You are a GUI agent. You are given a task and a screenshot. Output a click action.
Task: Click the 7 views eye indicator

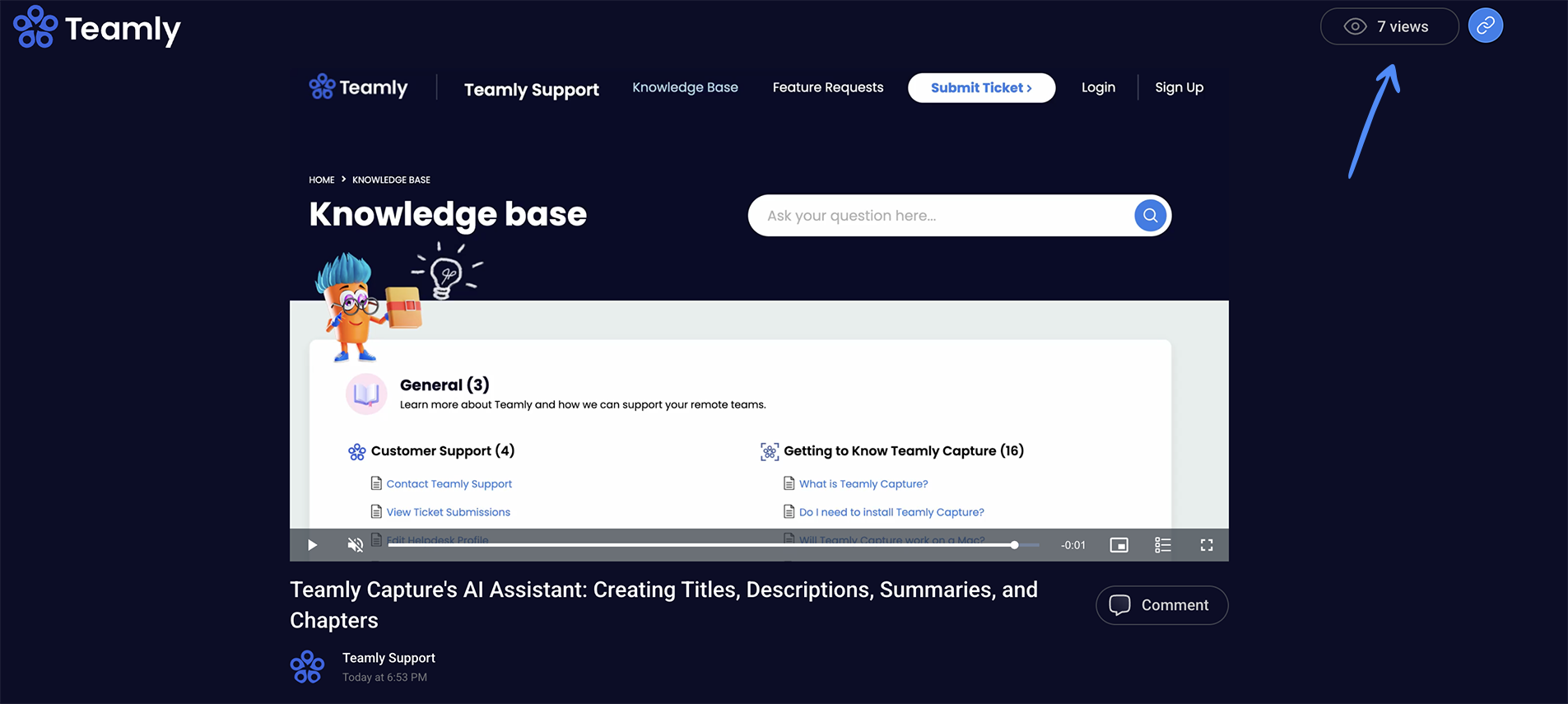1389,26
